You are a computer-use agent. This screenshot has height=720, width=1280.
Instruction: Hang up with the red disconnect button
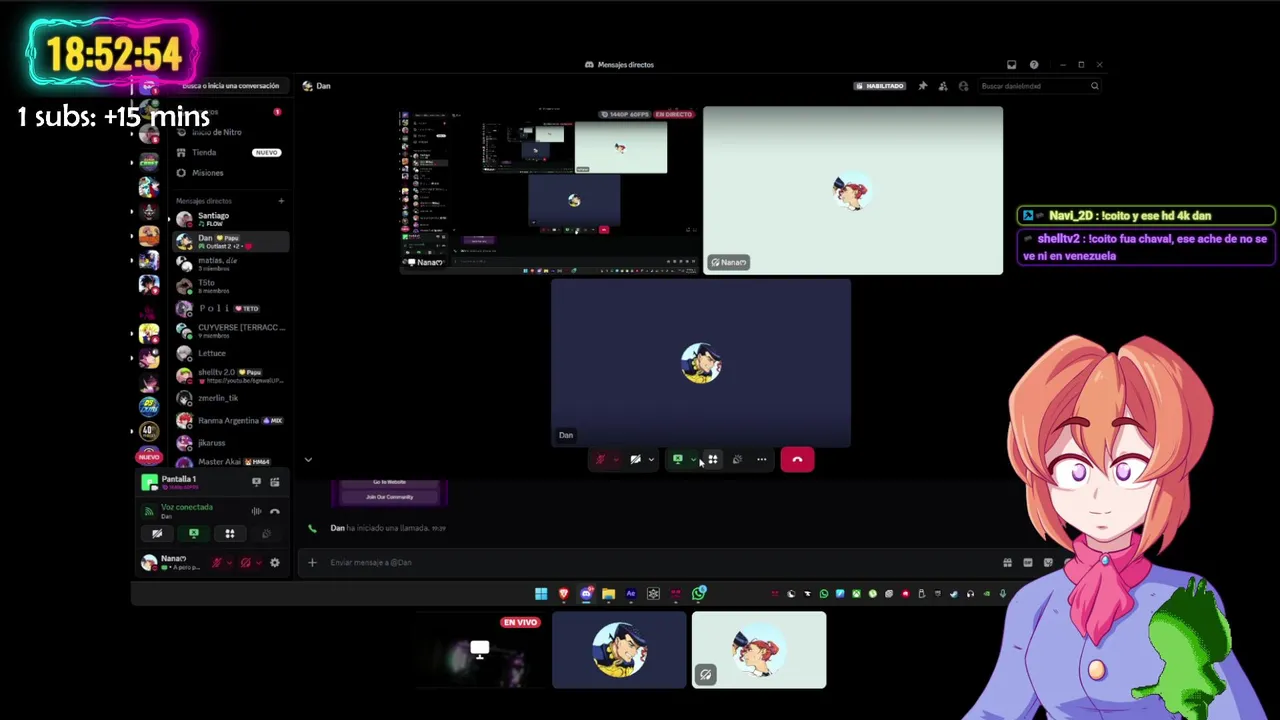(797, 460)
